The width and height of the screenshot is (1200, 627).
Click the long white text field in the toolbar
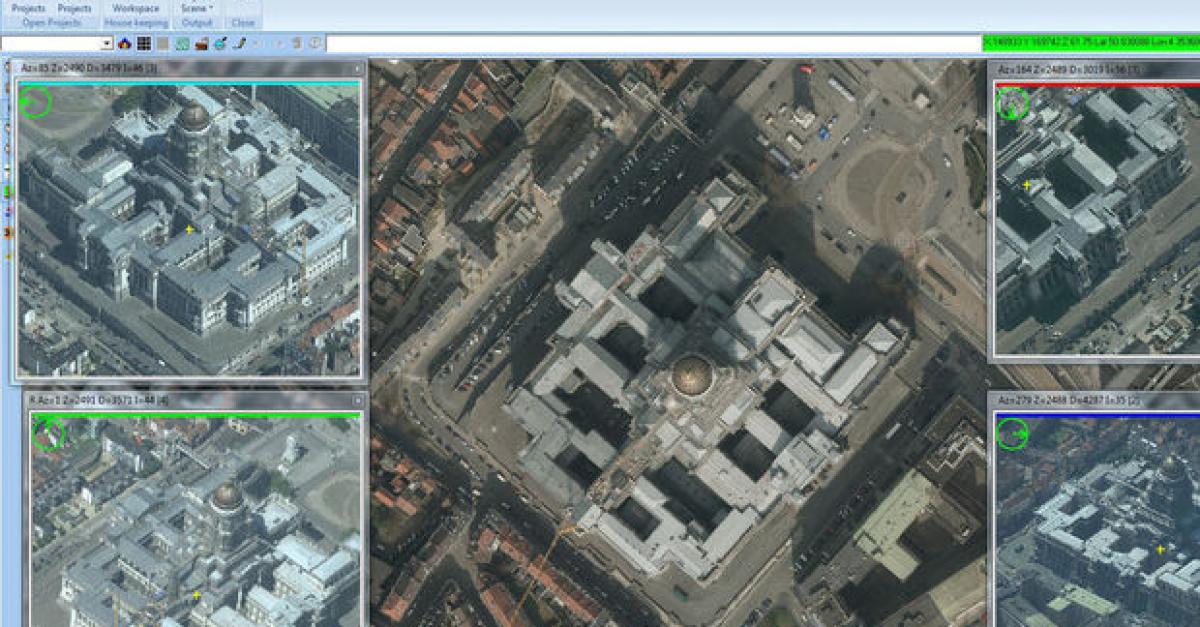coord(653,44)
